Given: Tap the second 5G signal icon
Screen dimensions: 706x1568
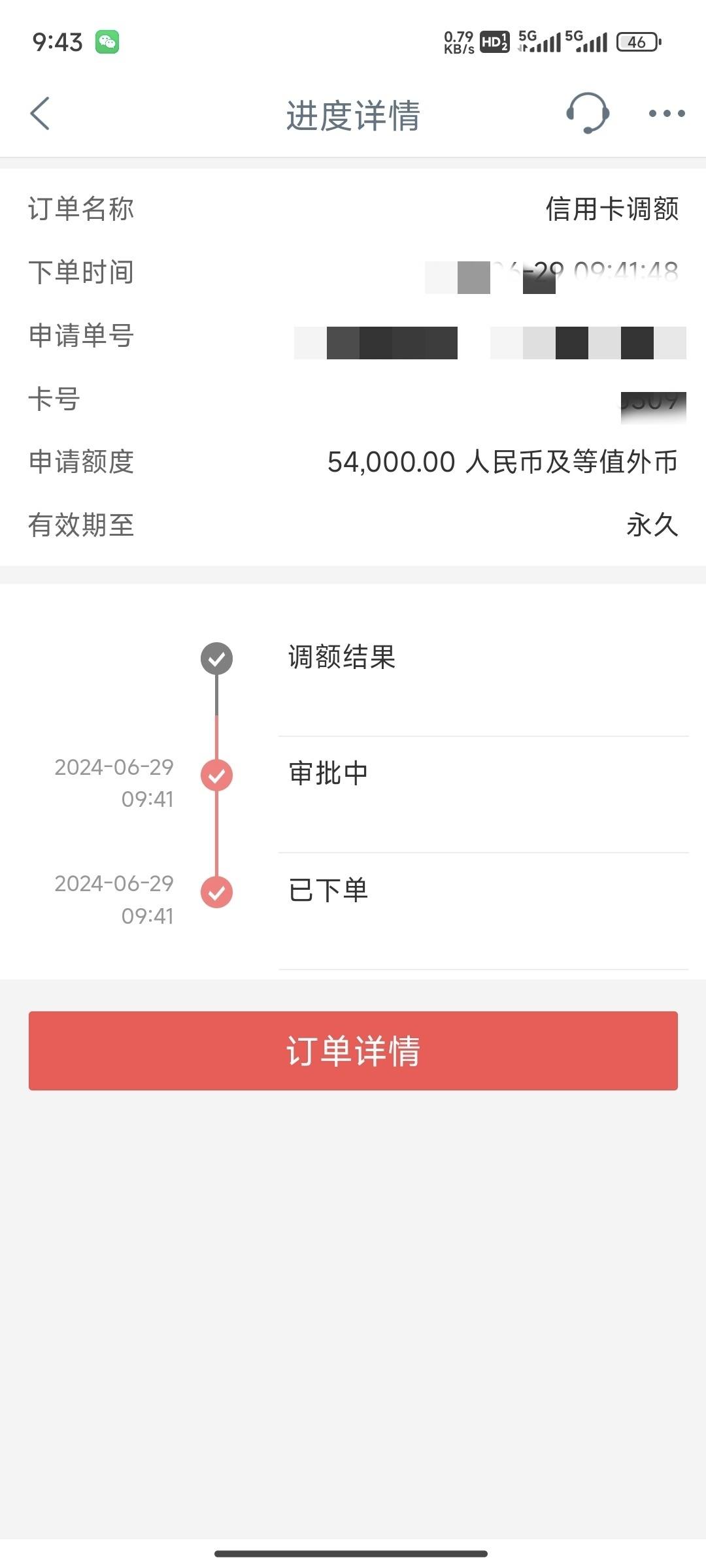Looking at the screenshot, I should [586, 41].
